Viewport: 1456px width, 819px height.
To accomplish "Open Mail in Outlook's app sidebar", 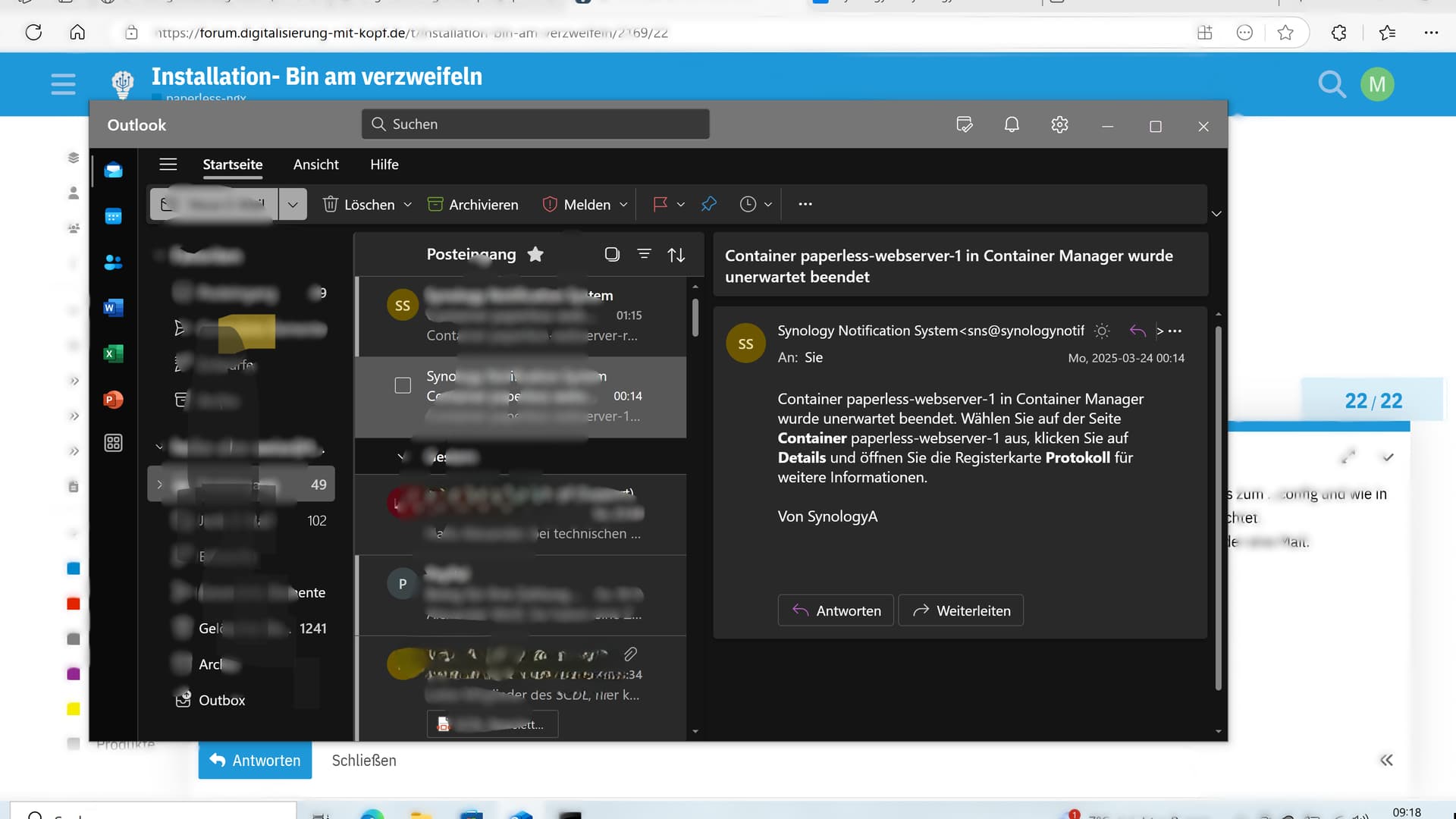I will (114, 171).
